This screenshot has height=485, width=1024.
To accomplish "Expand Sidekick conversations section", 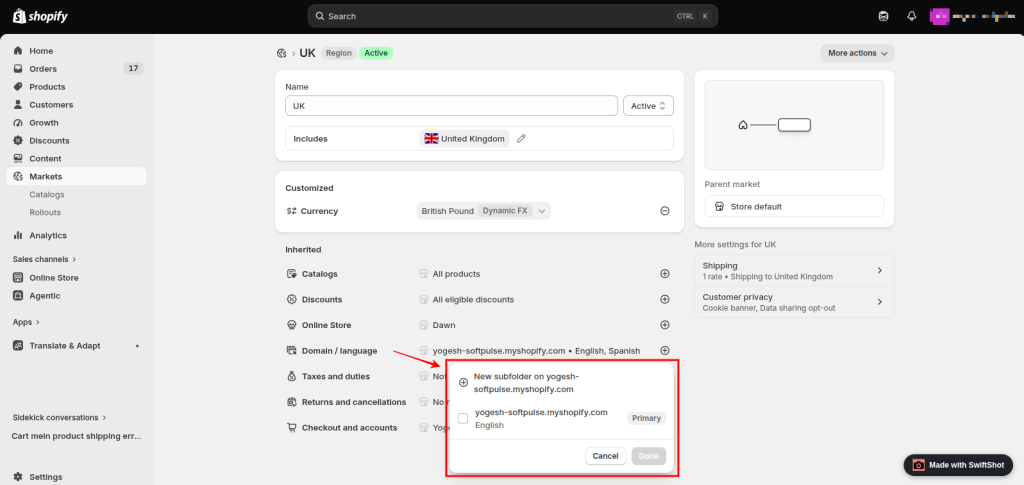I will click(59, 417).
